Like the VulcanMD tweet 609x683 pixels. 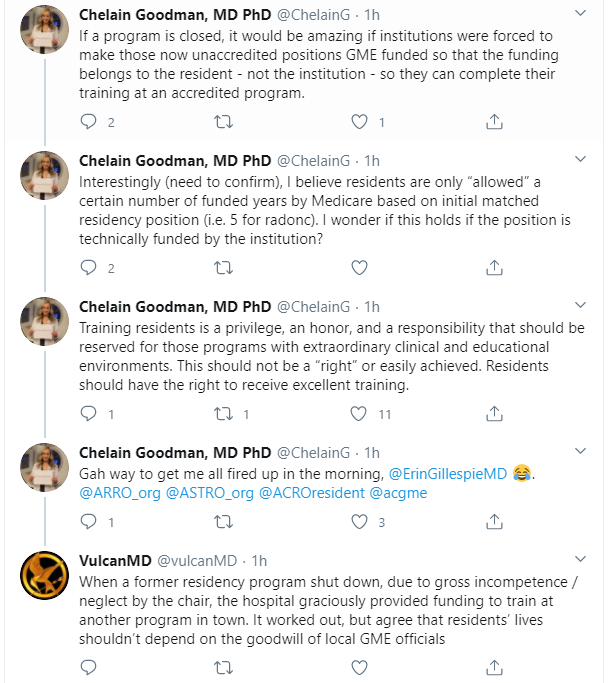click(x=359, y=667)
